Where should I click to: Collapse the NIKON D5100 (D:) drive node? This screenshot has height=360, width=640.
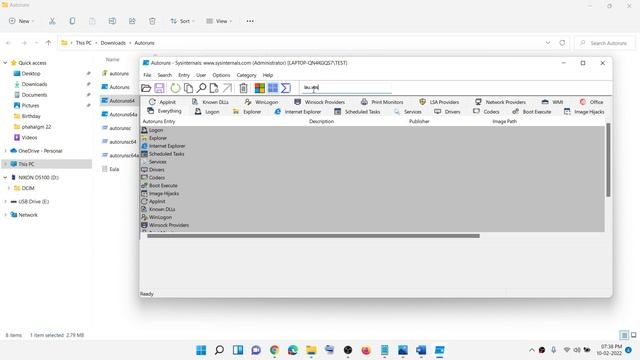(x=5, y=177)
